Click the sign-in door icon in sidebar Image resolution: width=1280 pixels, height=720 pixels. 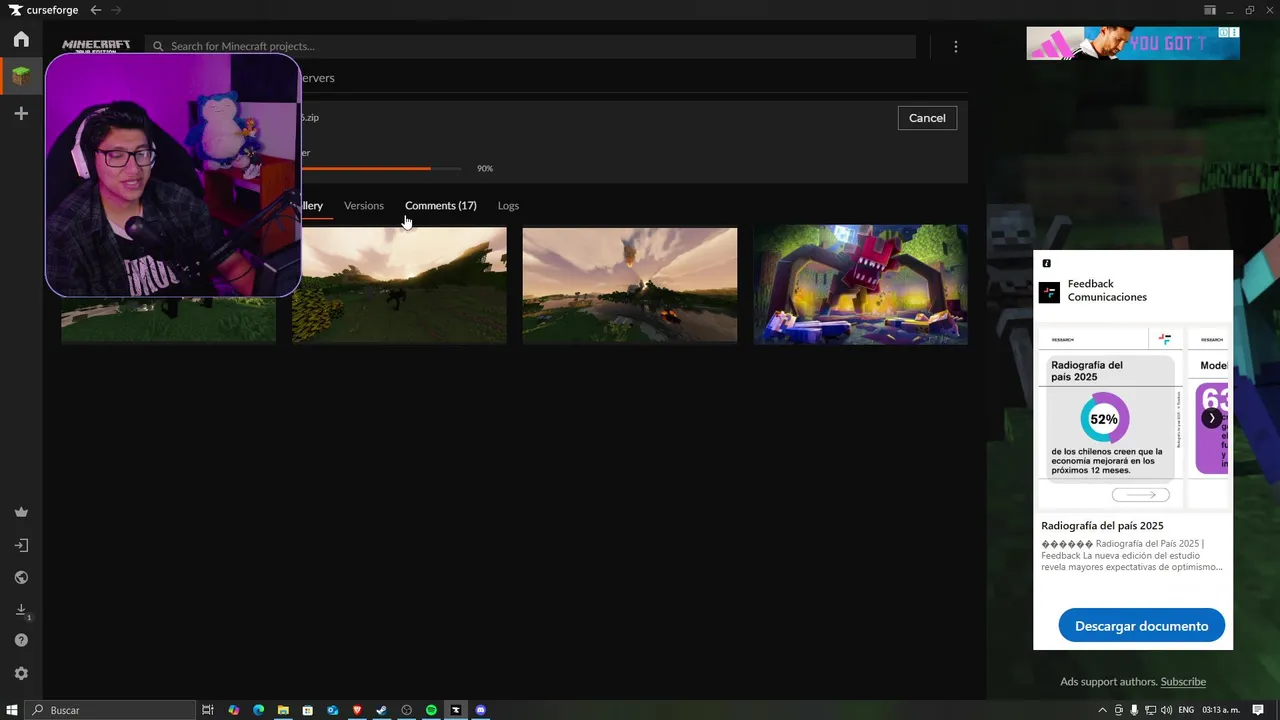21,546
